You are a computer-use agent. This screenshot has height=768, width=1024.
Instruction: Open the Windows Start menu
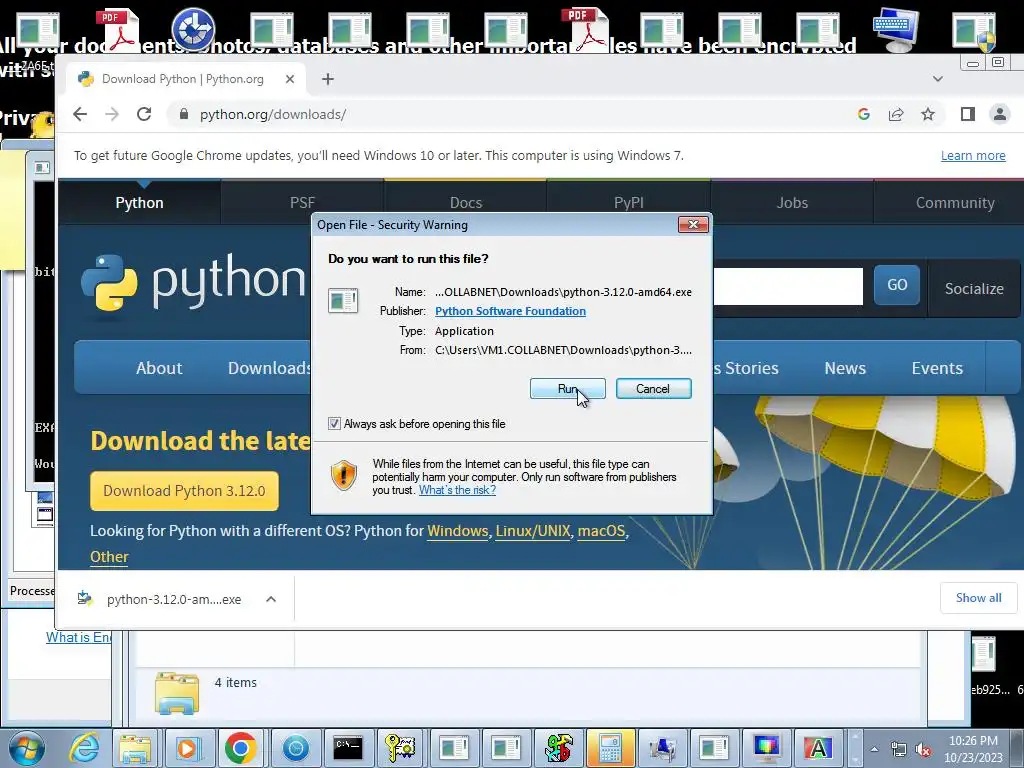pos(26,748)
